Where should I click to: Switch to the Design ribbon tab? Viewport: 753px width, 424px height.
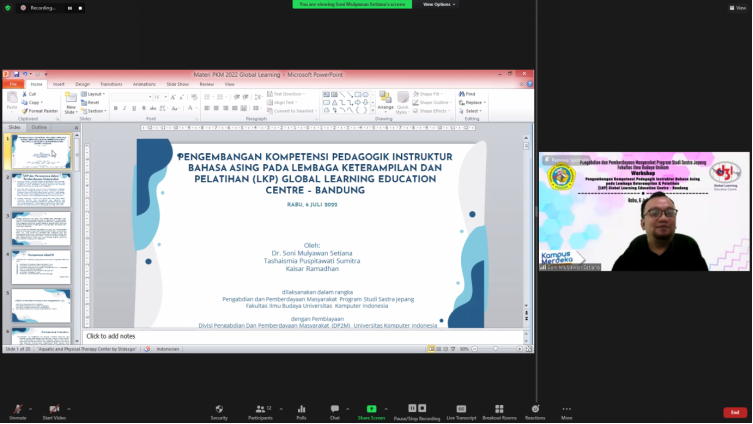click(x=83, y=84)
